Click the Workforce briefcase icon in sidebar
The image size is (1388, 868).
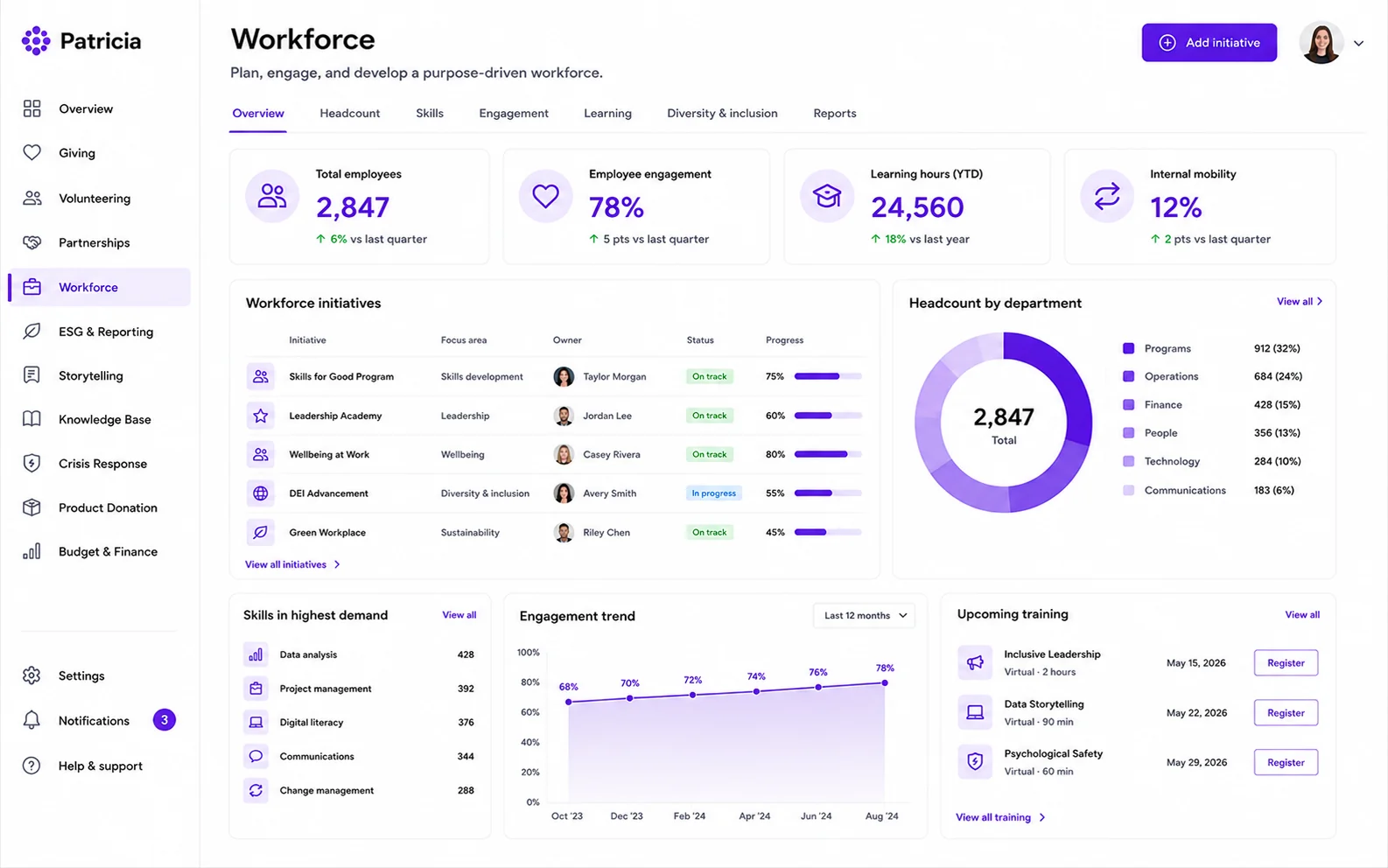(x=32, y=287)
